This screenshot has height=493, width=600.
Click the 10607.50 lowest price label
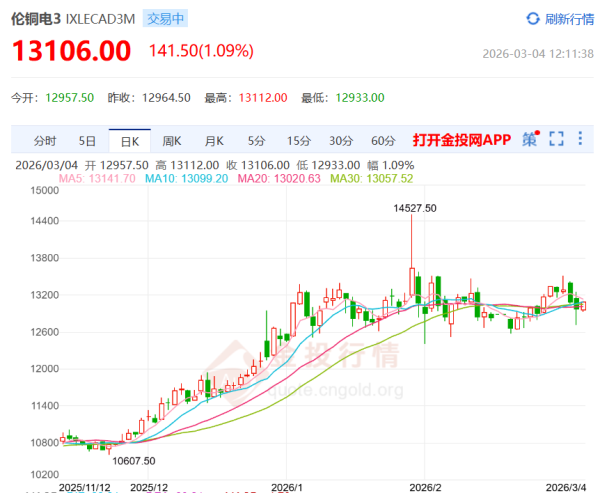(134, 461)
